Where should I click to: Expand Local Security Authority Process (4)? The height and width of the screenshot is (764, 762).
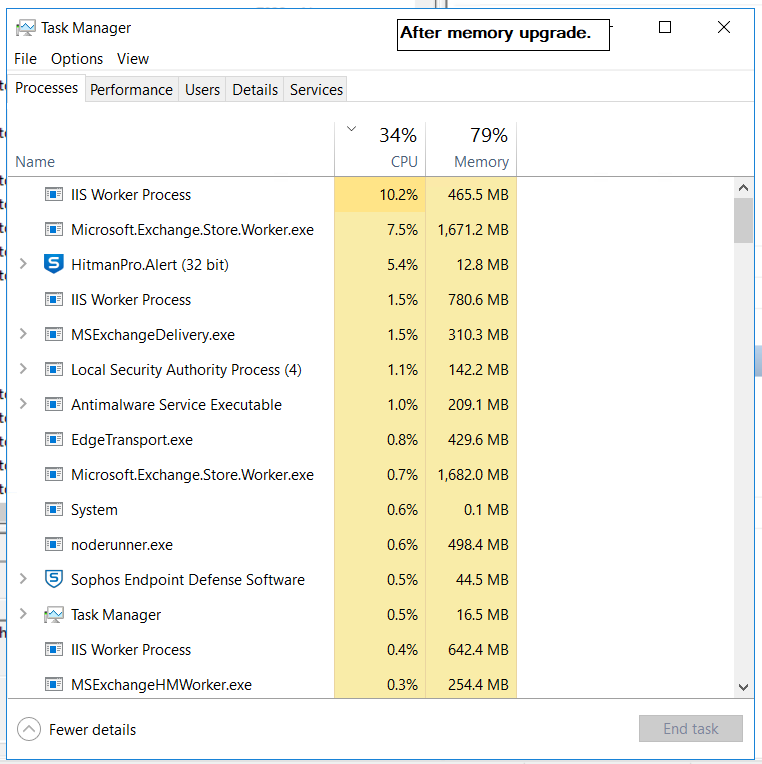pos(23,369)
